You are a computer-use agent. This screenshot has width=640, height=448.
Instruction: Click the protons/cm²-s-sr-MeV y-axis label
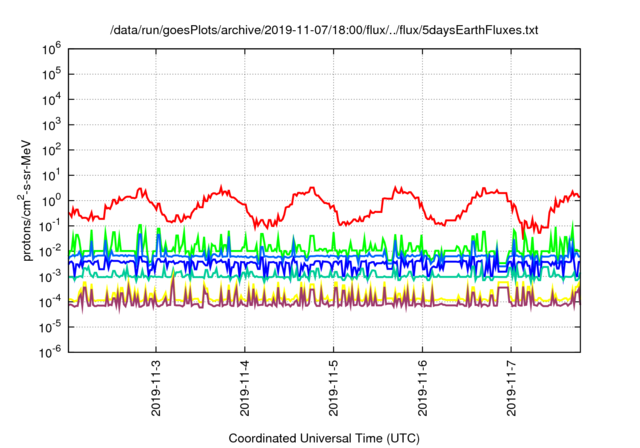26,200
